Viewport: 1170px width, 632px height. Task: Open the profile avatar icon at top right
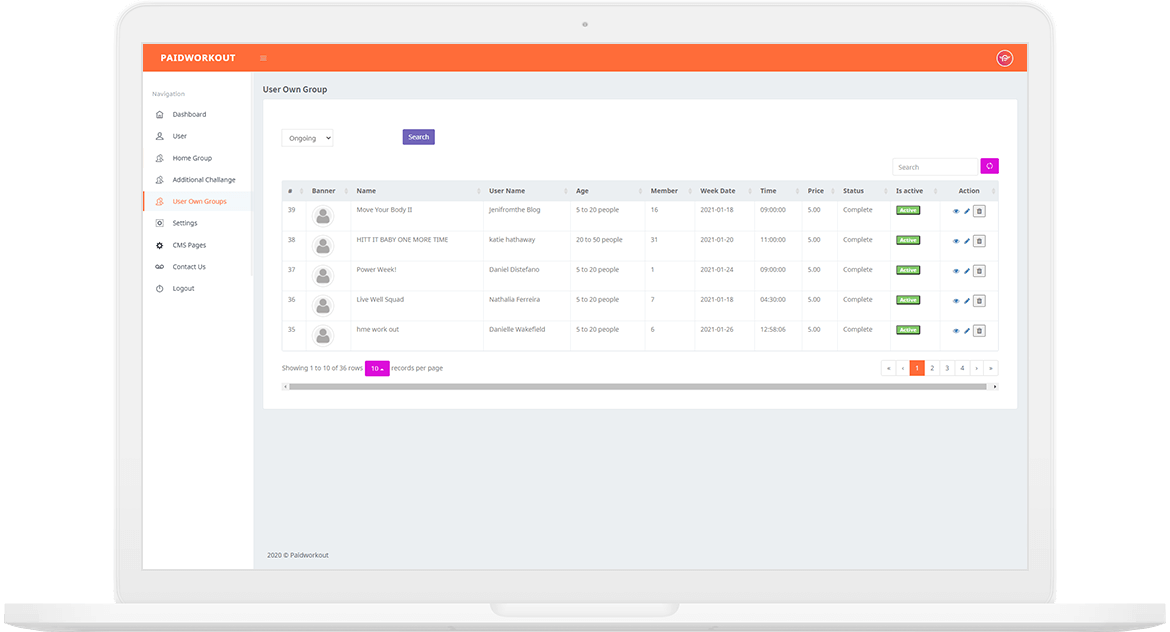1004,58
